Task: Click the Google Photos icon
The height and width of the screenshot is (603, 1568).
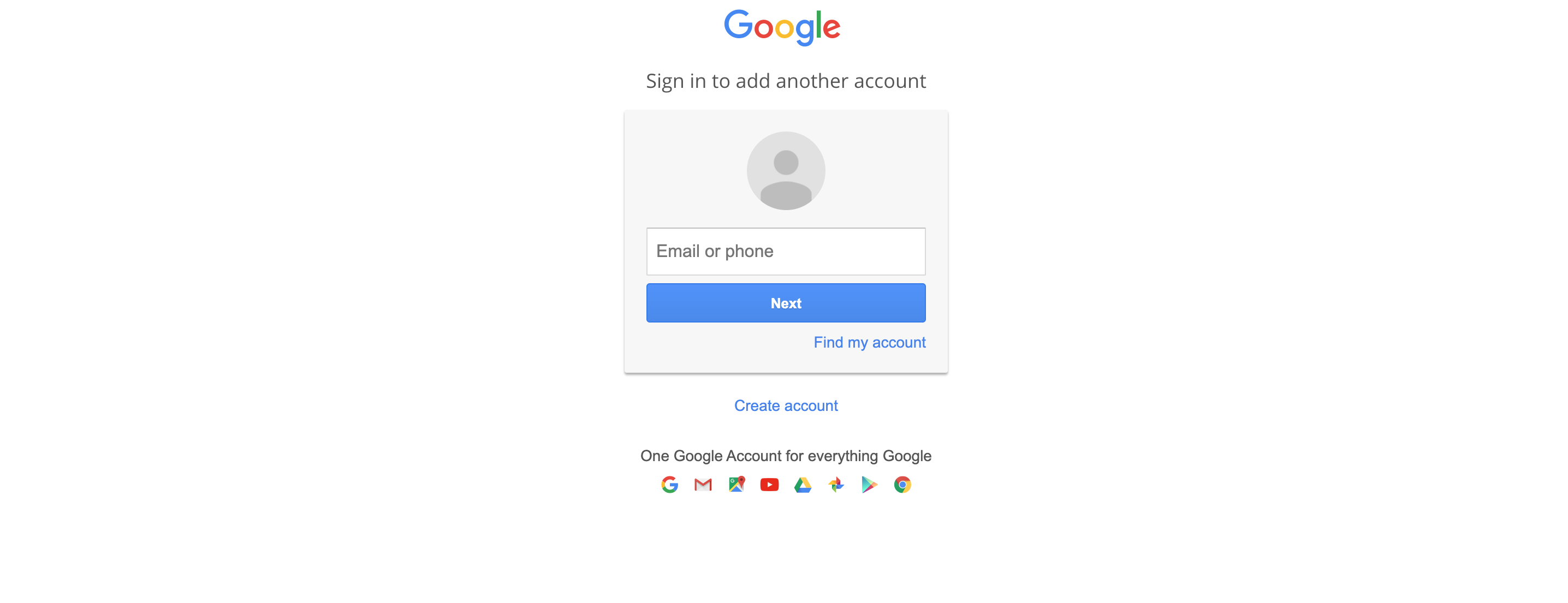Action: click(x=835, y=485)
